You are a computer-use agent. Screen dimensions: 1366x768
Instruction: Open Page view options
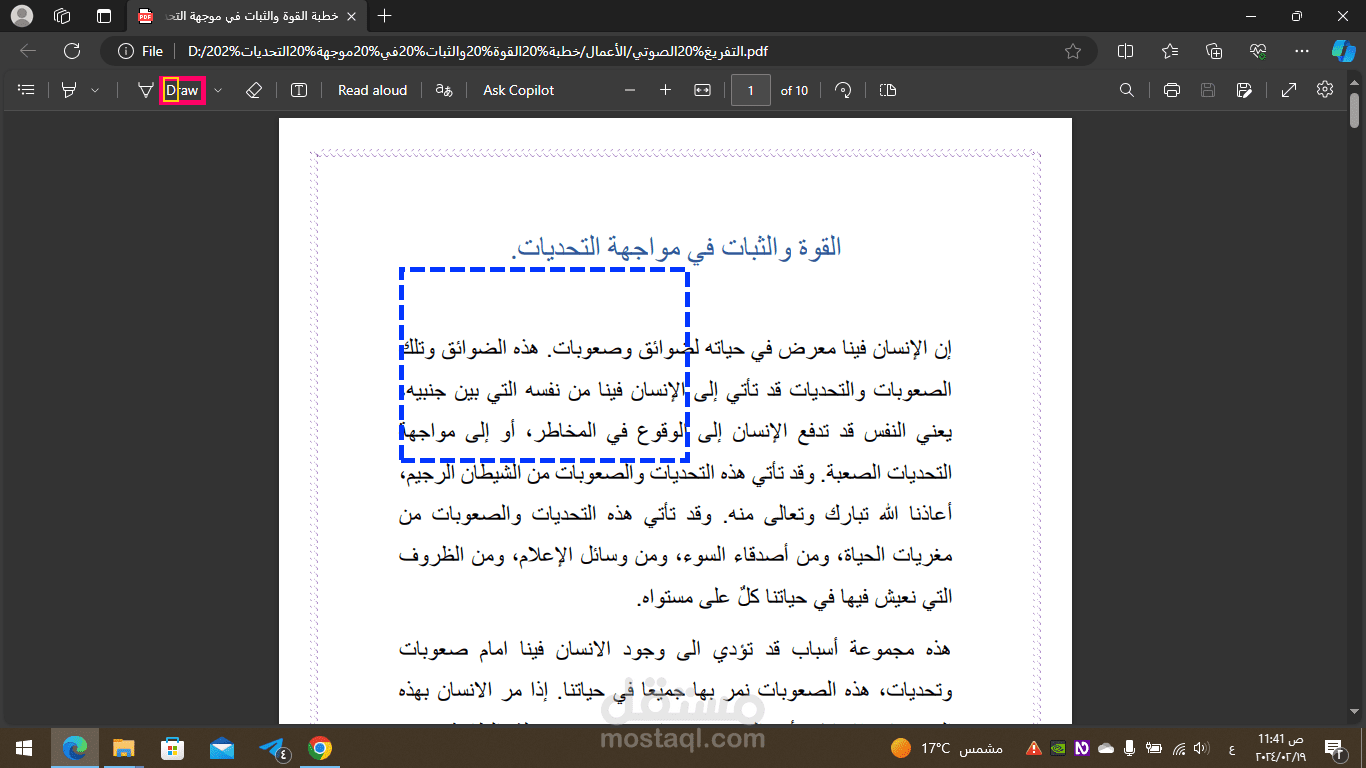pyautogui.click(x=888, y=90)
